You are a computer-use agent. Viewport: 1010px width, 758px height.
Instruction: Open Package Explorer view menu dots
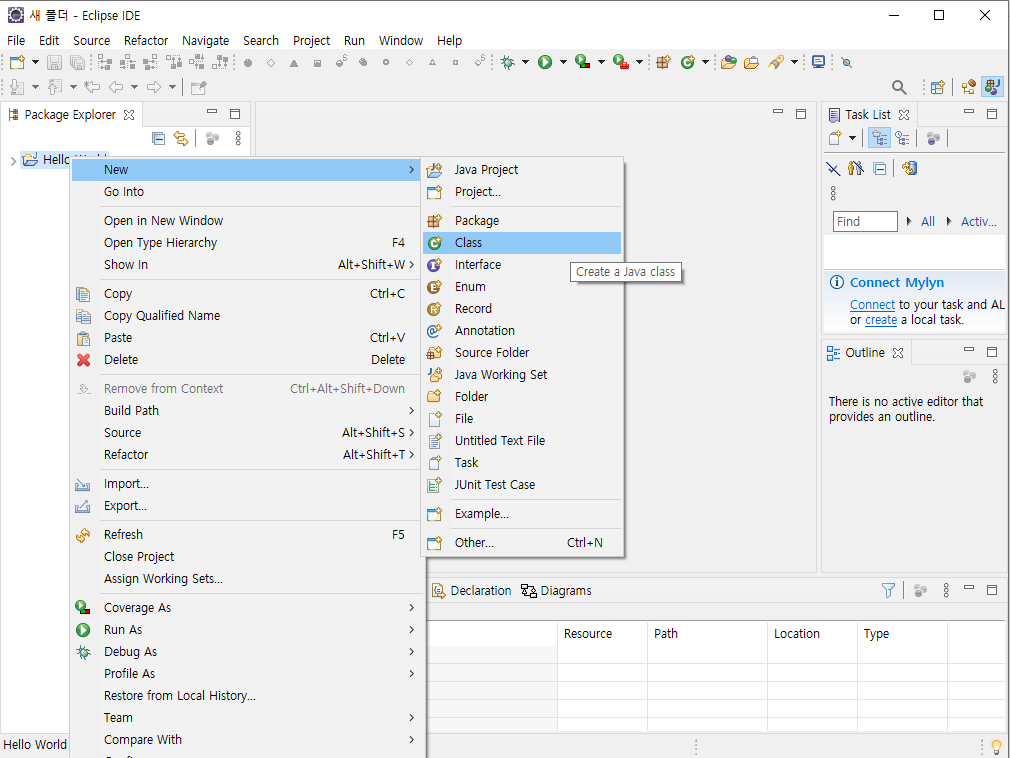coord(238,138)
